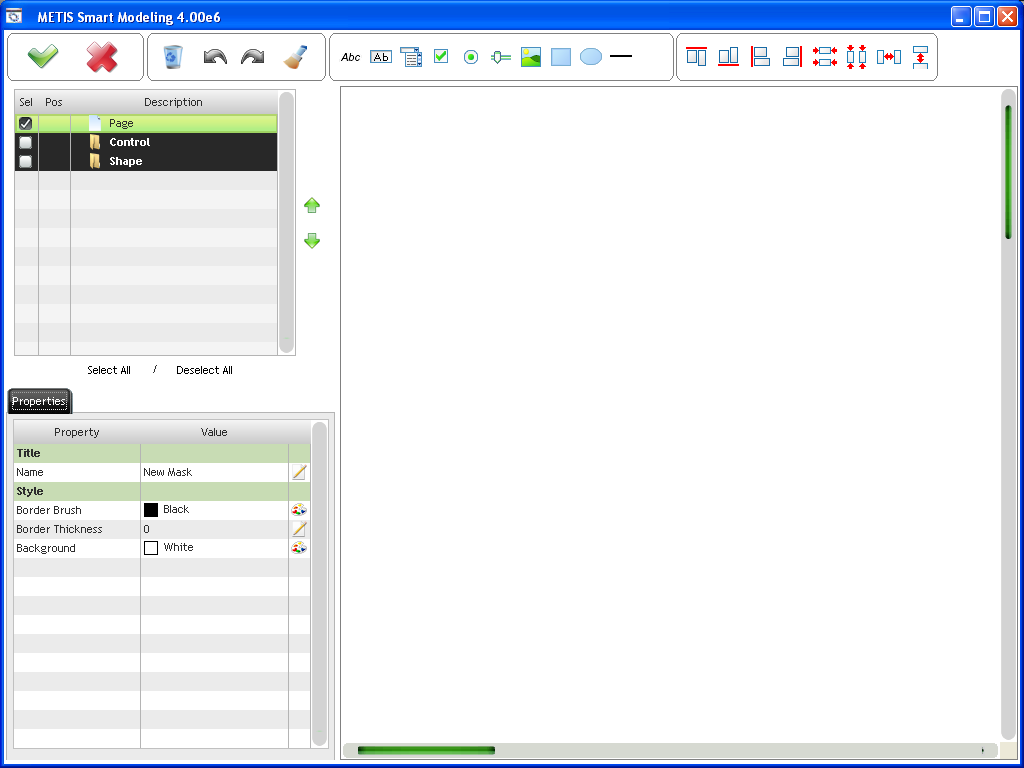Click the Description column header
Viewport: 1024px width, 768px height.
click(173, 103)
